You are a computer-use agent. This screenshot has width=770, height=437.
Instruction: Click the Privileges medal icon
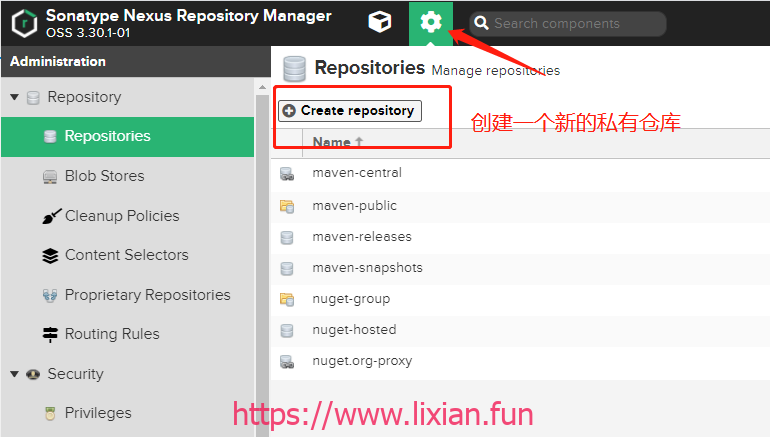pos(50,413)
